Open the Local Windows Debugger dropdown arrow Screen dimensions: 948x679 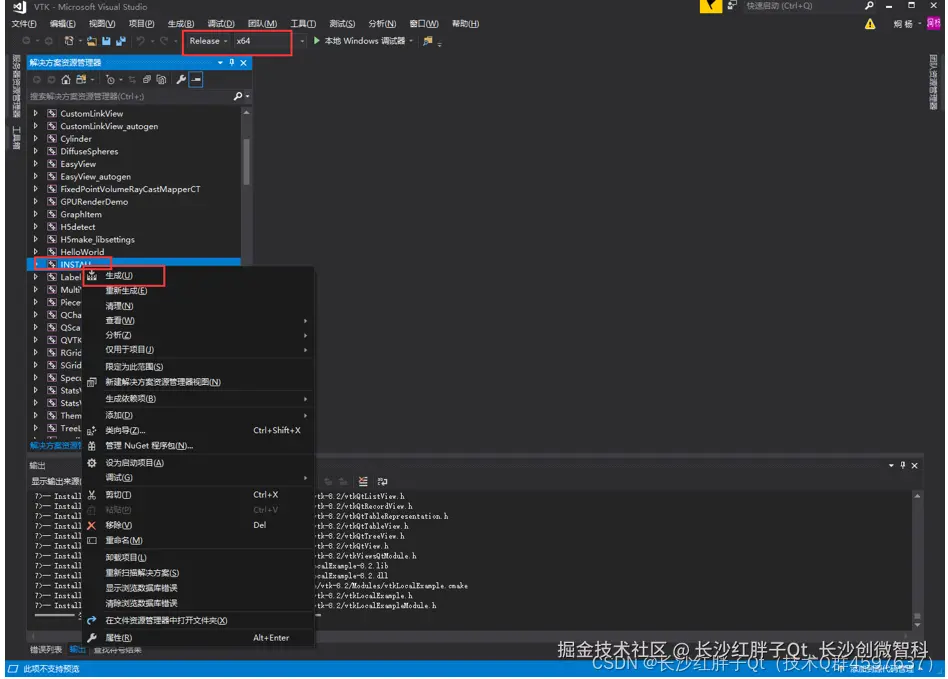tap(411, 41)
